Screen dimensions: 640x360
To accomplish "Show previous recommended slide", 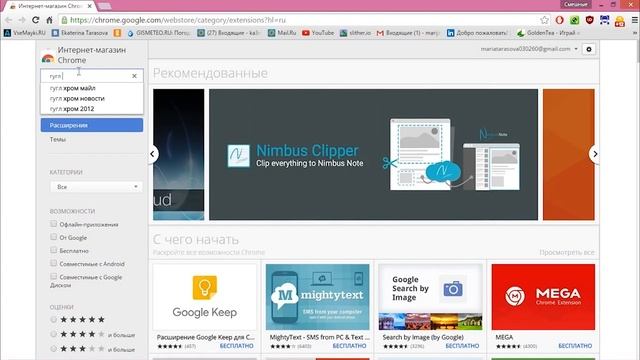I will click(x=152, y=154).
